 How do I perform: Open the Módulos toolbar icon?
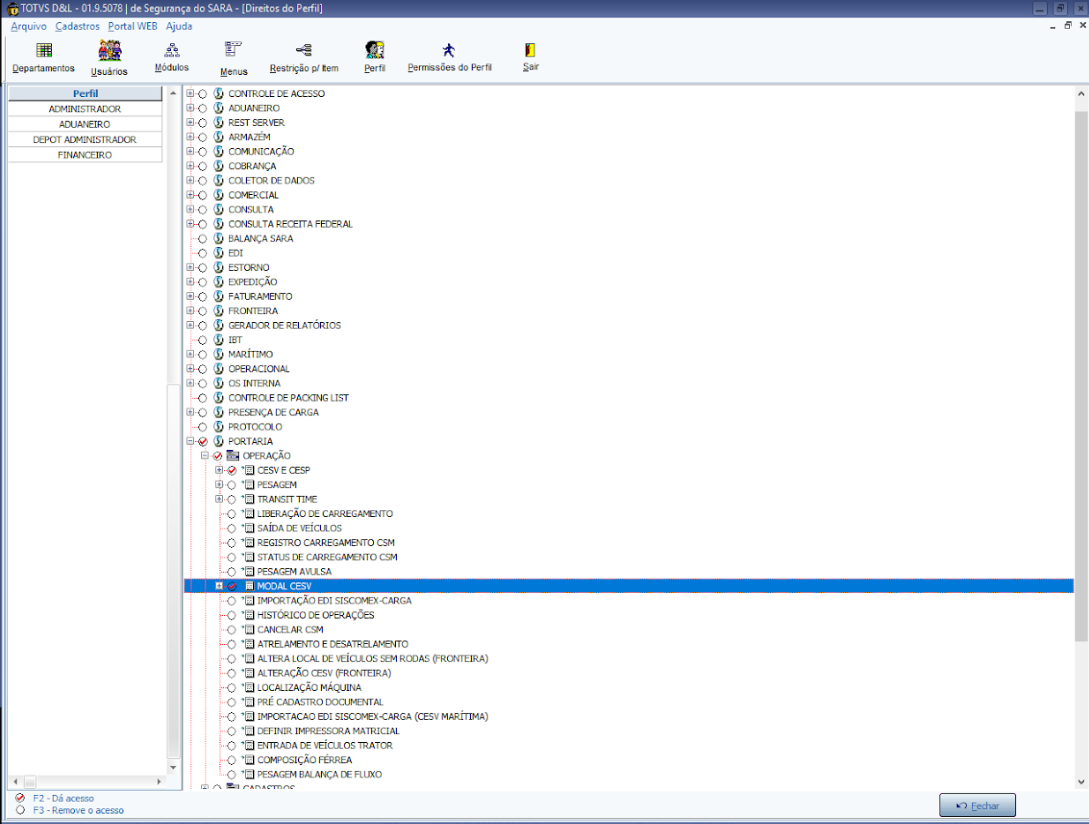[x=172, y=50]
